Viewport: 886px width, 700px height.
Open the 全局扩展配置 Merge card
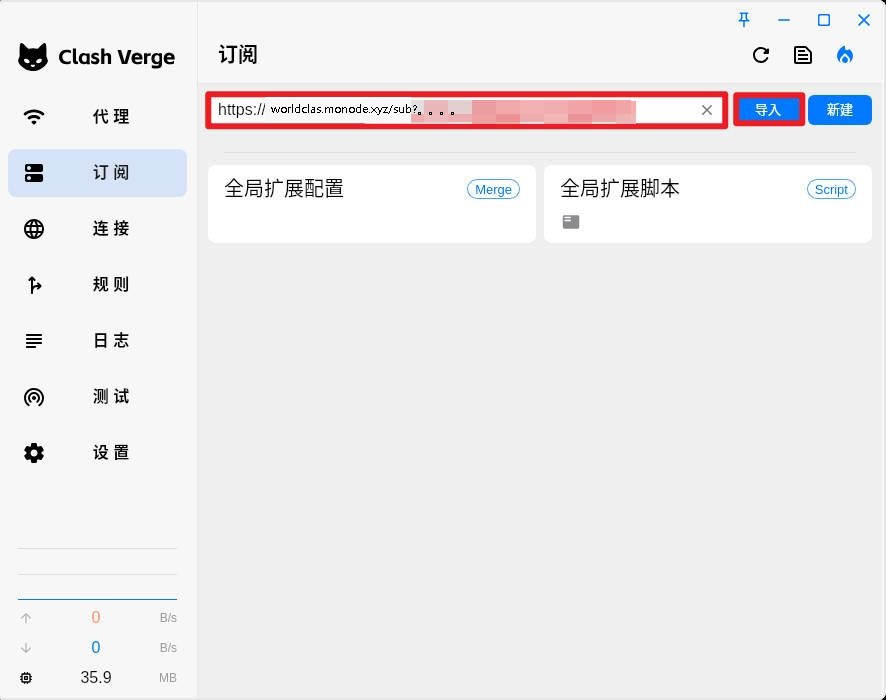tap(372, 204)
